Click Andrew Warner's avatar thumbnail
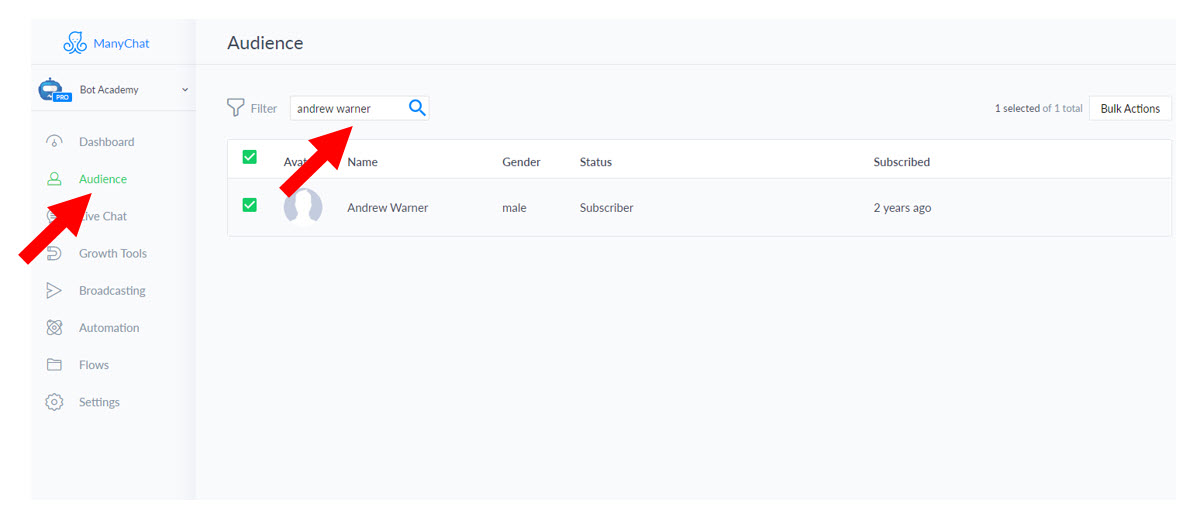1192x524 pixels. click(x=303, y=207)
